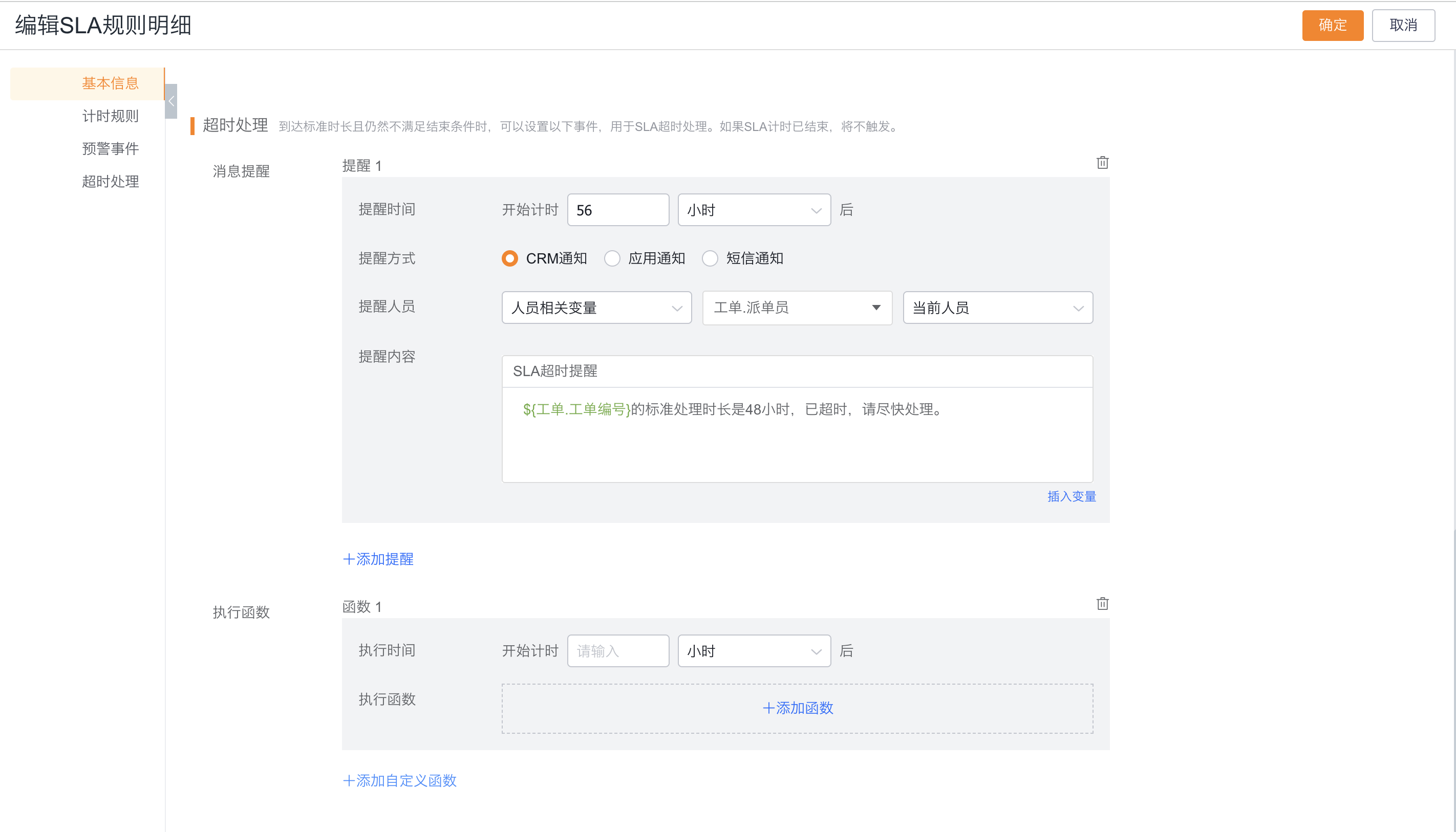Expand the 当前人员 dropdown
Screen dimensions: 1456x832
pyautogui.click(x=997, y=308)
